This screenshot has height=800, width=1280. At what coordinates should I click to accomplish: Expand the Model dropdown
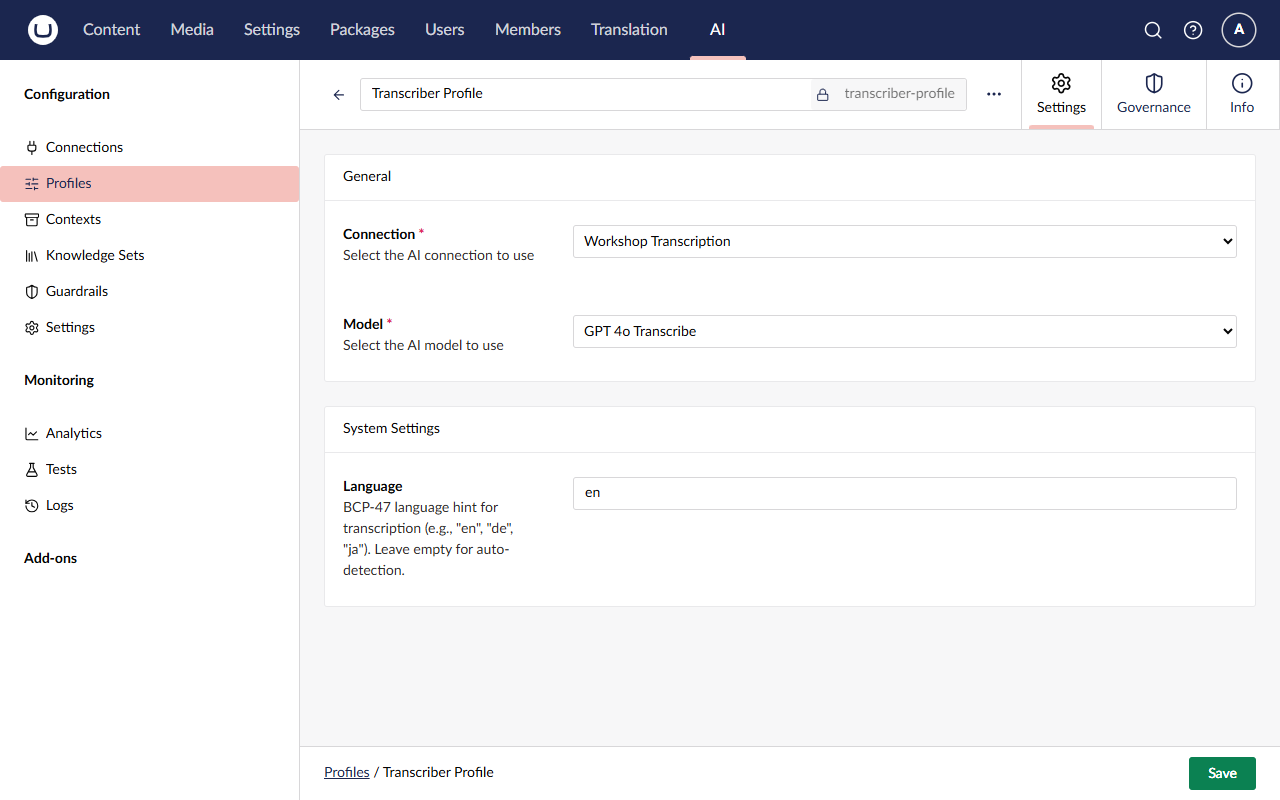[905, 331]
